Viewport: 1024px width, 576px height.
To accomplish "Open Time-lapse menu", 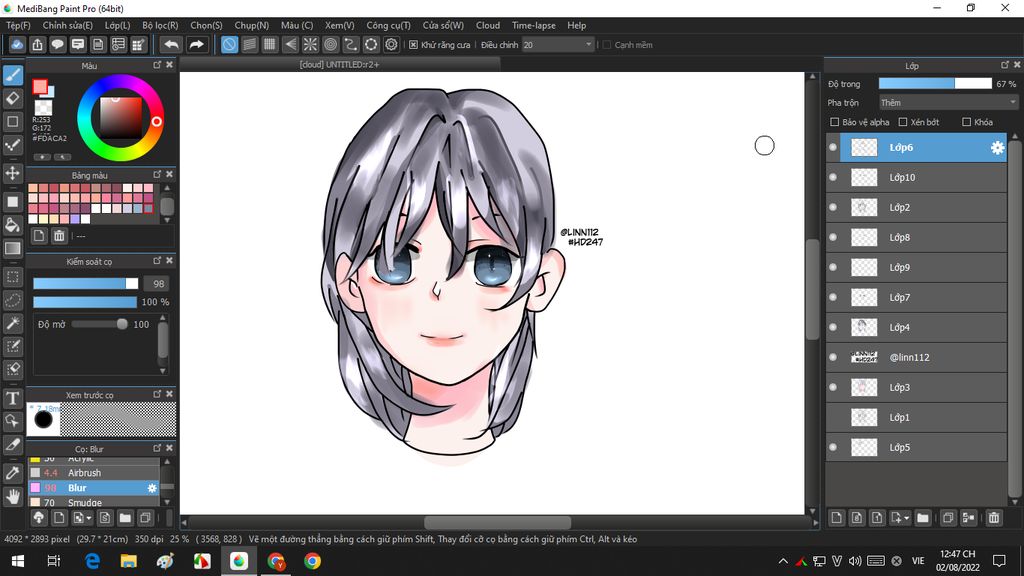I will (x=534, y=25).
